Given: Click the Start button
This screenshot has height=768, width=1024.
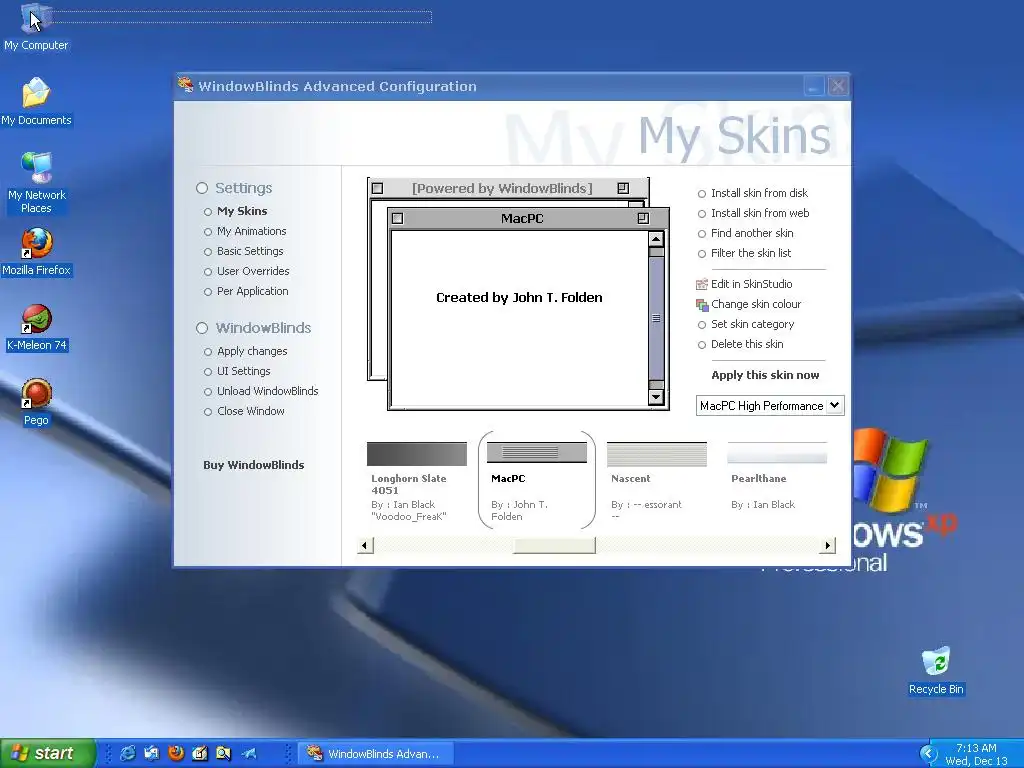Looking at the screenshot, I should point(48,753).
